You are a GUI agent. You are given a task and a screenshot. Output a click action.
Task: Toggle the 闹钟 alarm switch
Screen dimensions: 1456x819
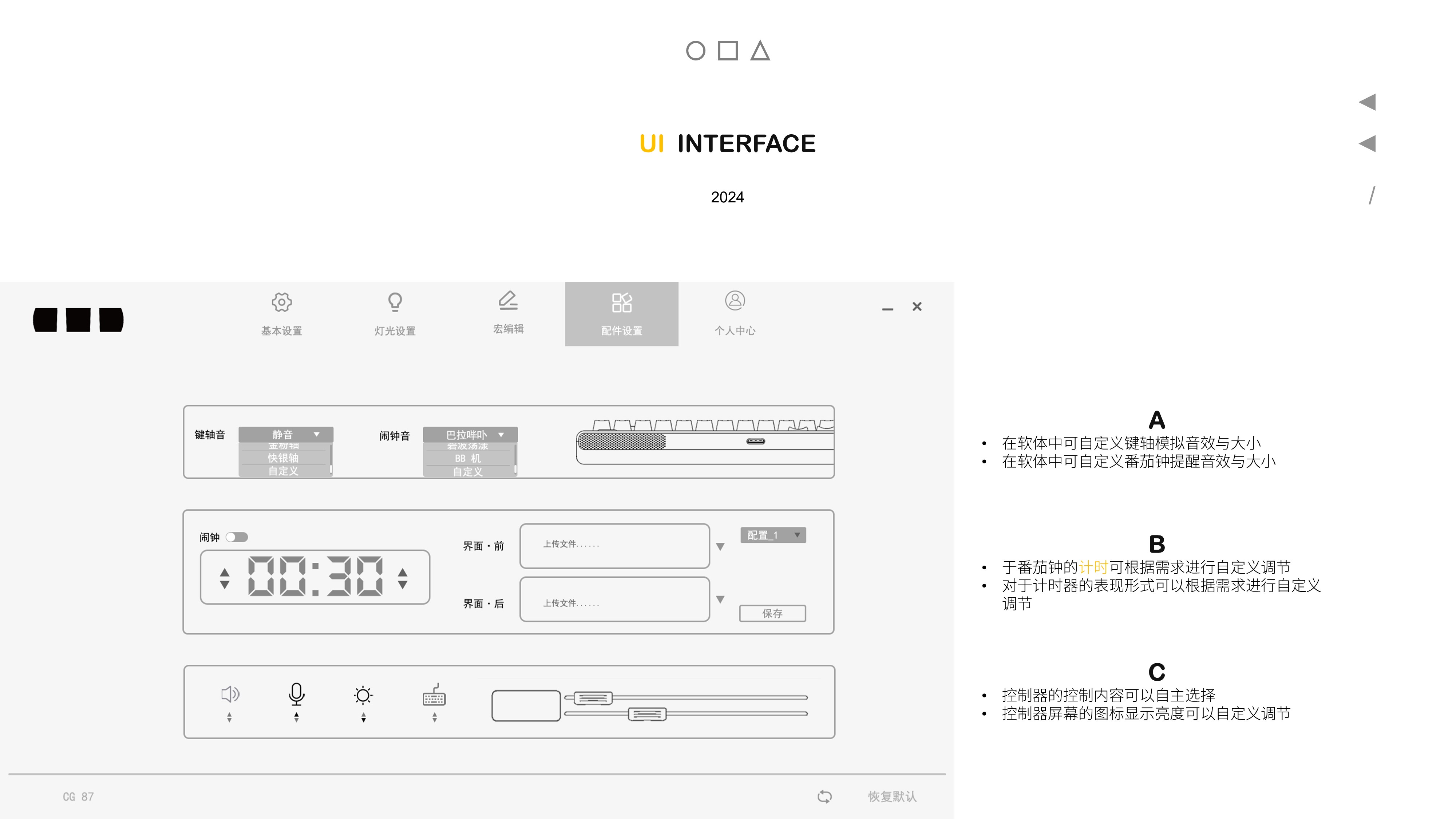[x=237, y=538]
